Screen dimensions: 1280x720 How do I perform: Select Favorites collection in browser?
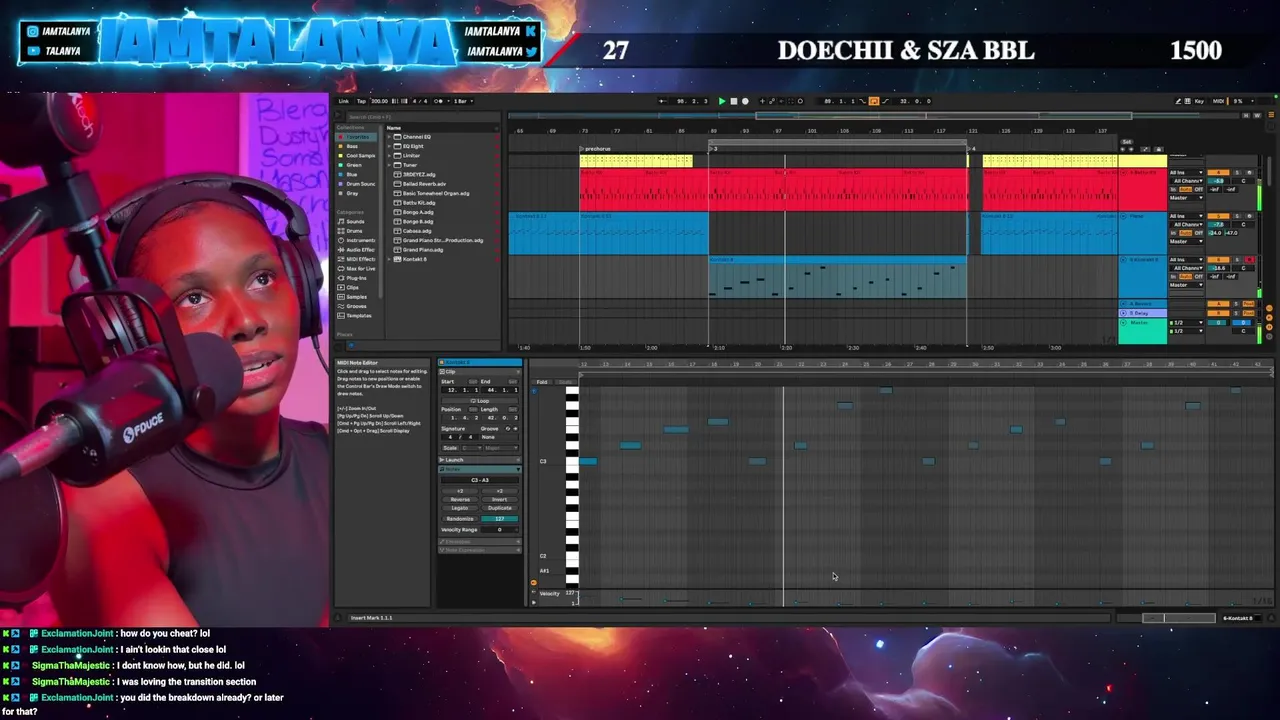tap(357, 137)
